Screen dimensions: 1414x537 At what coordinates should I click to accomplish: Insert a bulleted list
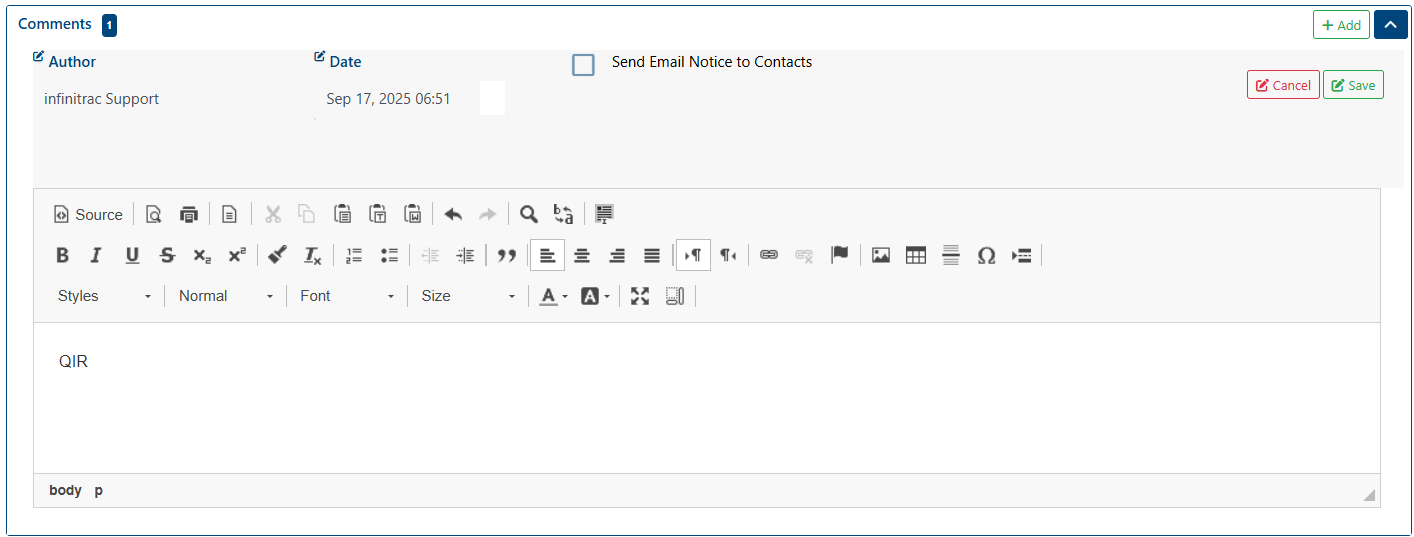pyautogui.click(x=390, y=255)
